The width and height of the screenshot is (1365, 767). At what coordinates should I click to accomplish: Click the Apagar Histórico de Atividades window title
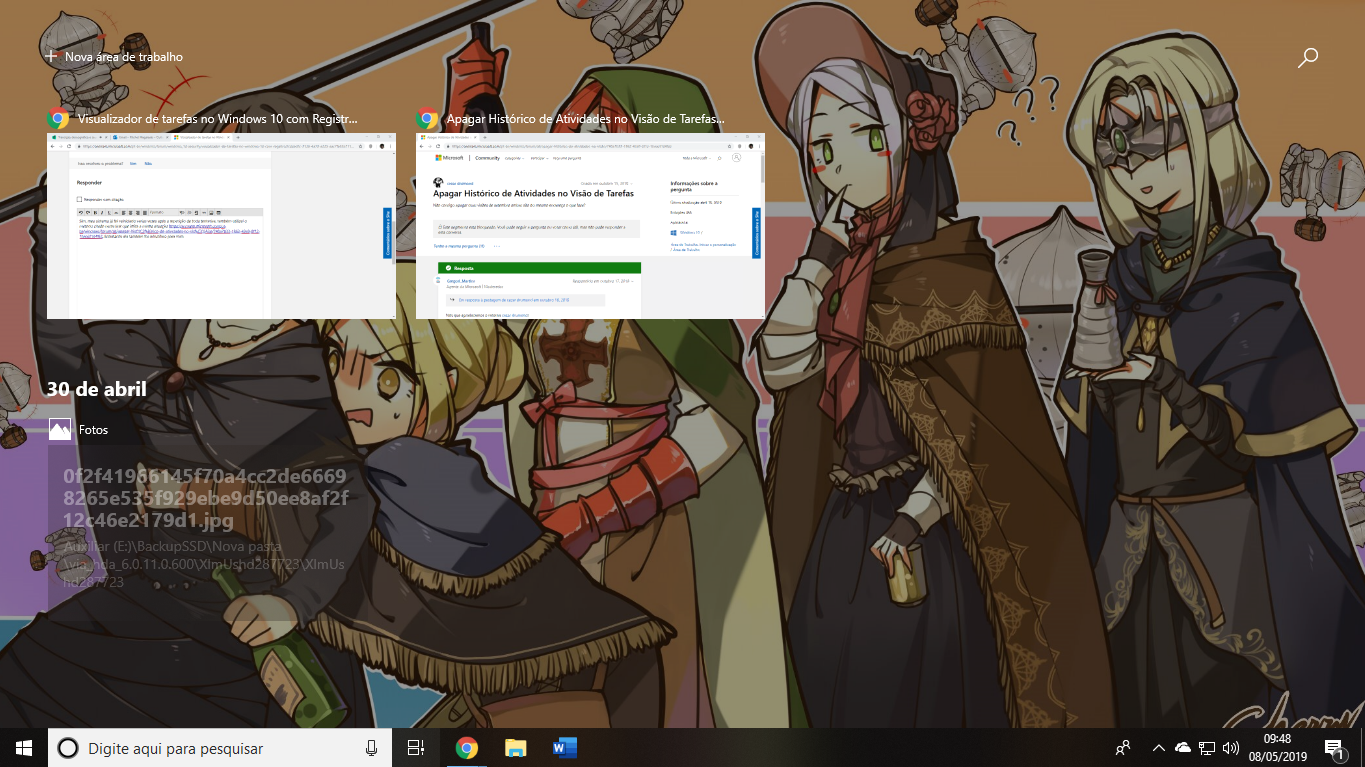click(586, 118)
